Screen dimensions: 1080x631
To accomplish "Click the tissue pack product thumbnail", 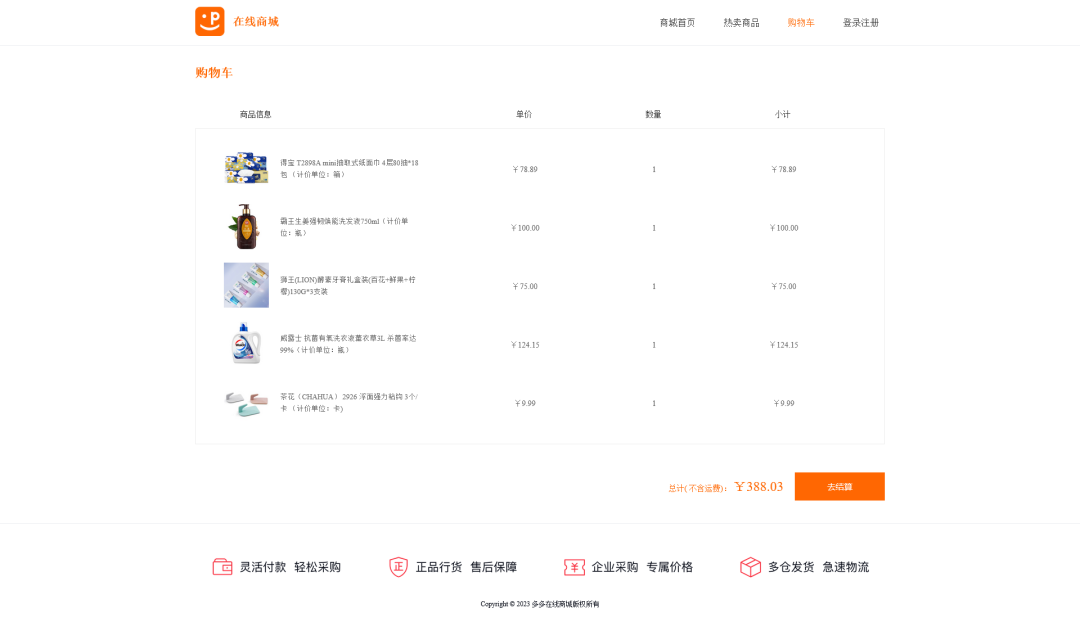I will click(x=246, y=169).
